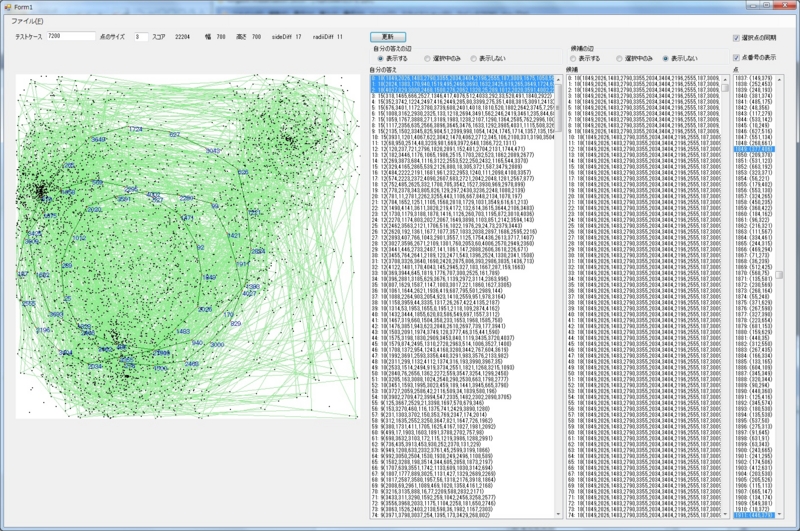The image size is (800, 531).
Task: Select row 60 in the 候補 list
Action: [x=643, y=433]
